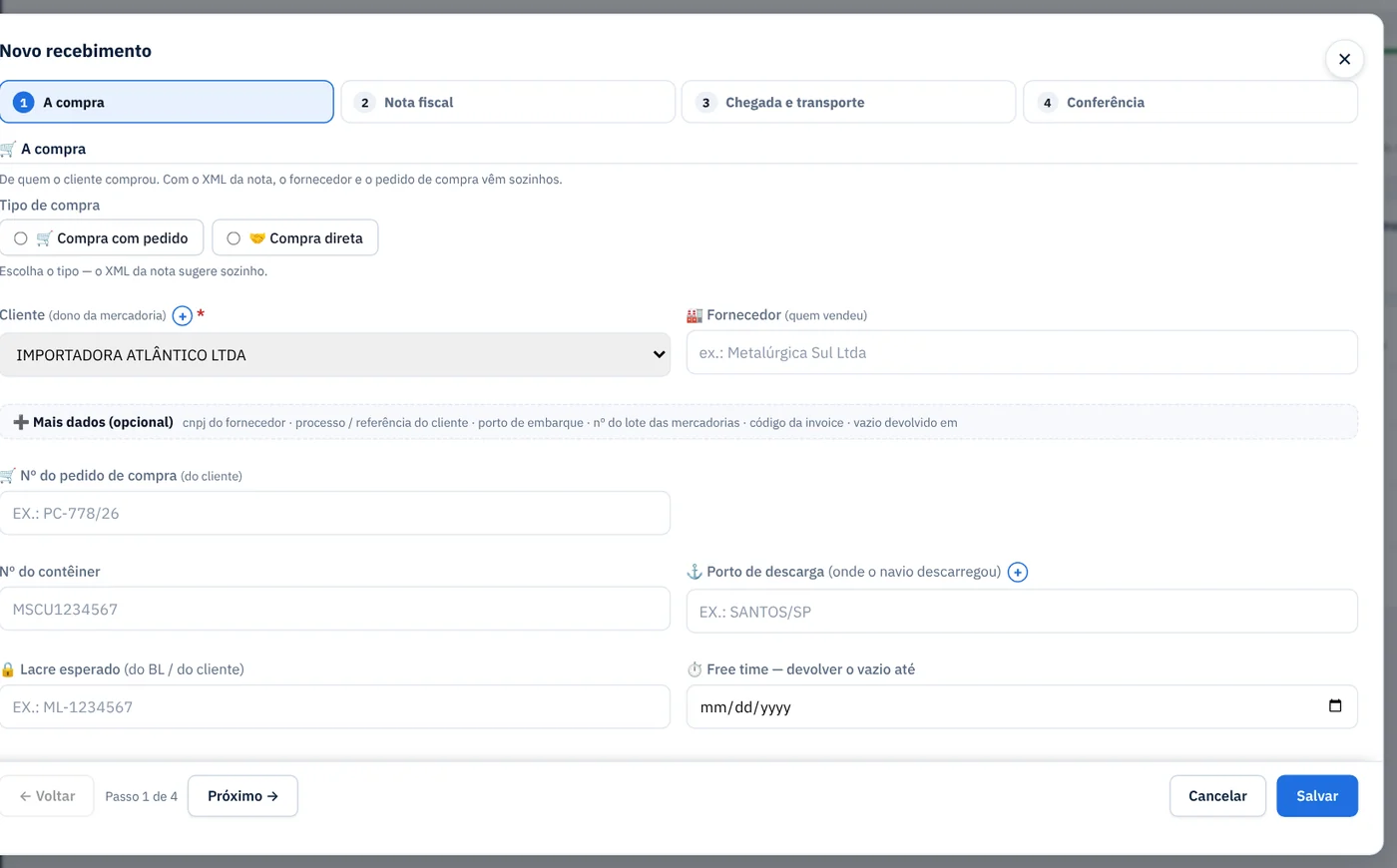Click the 'Passo 1 de 4' text
Screen dimensions: 1397x868
[141, 796]
